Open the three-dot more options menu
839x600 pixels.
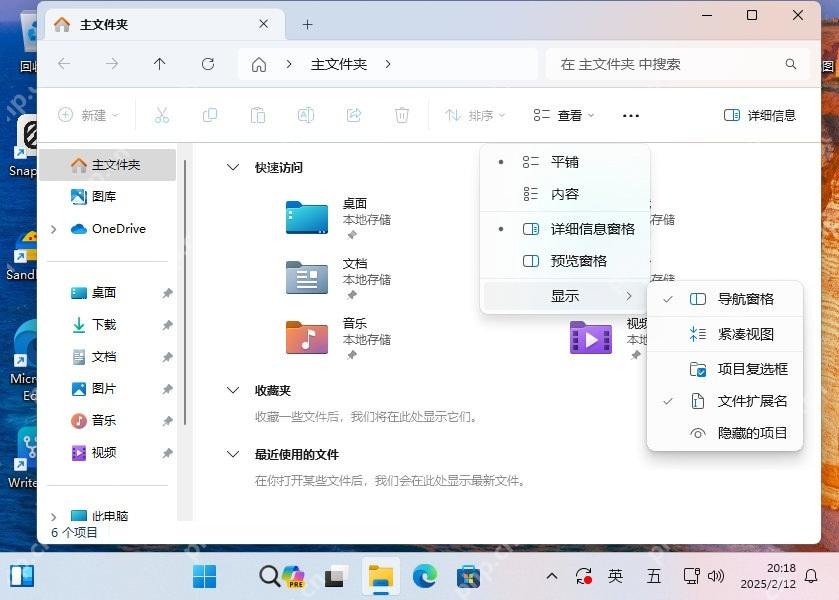(x=631, y=116)
